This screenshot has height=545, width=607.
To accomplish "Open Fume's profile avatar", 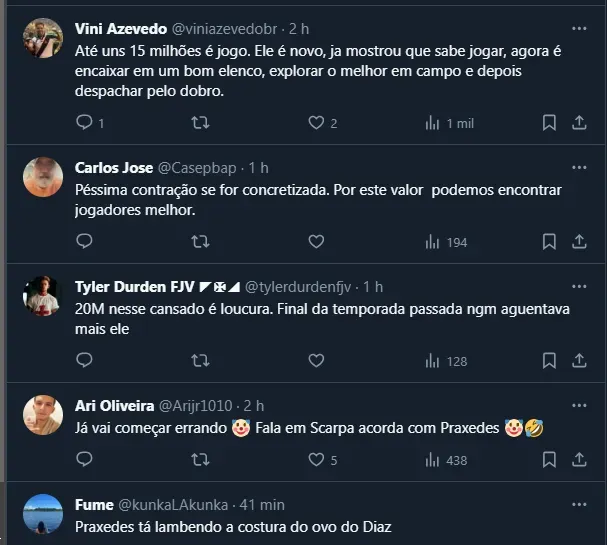I will (43, 514).
